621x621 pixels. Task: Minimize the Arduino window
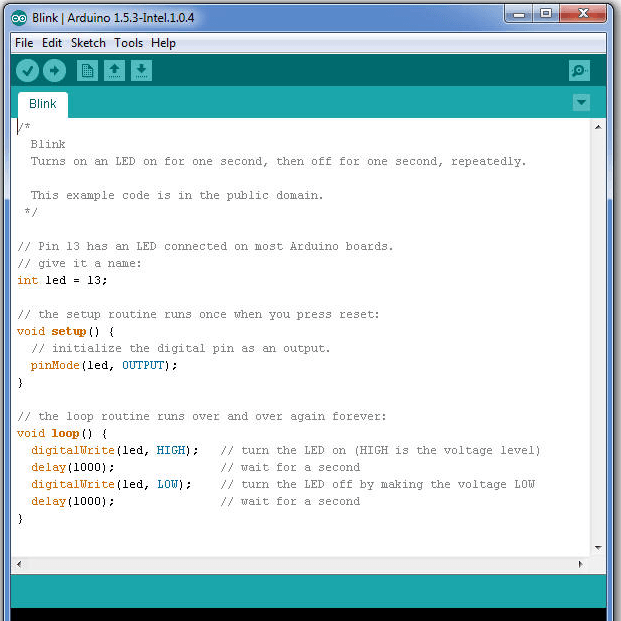click(x=519, y=15)
